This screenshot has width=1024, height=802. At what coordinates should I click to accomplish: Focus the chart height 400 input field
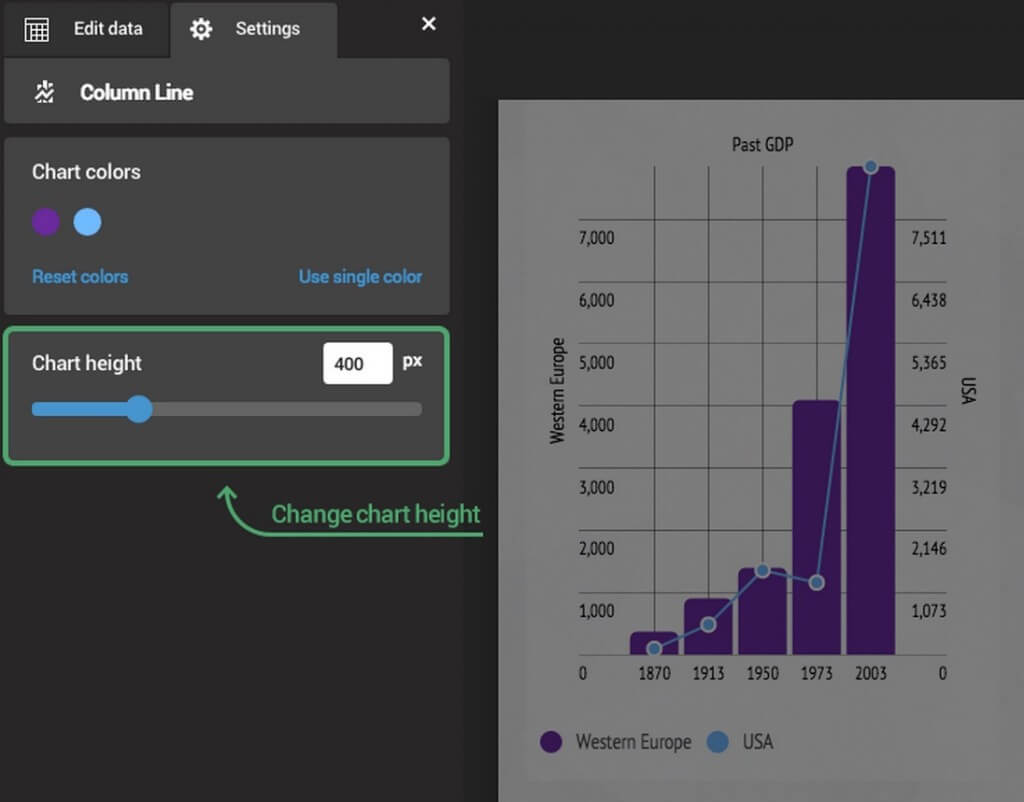(357, 364)
